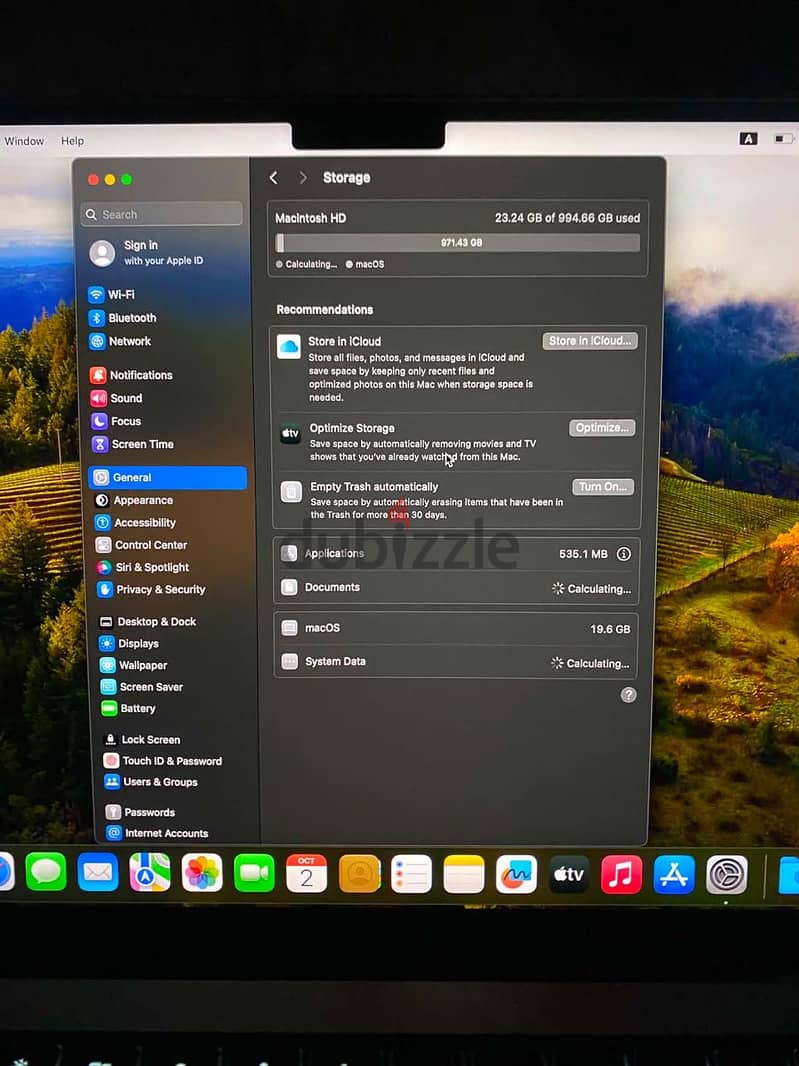
Task: Open Storage help question mark button
Action: 628,695
